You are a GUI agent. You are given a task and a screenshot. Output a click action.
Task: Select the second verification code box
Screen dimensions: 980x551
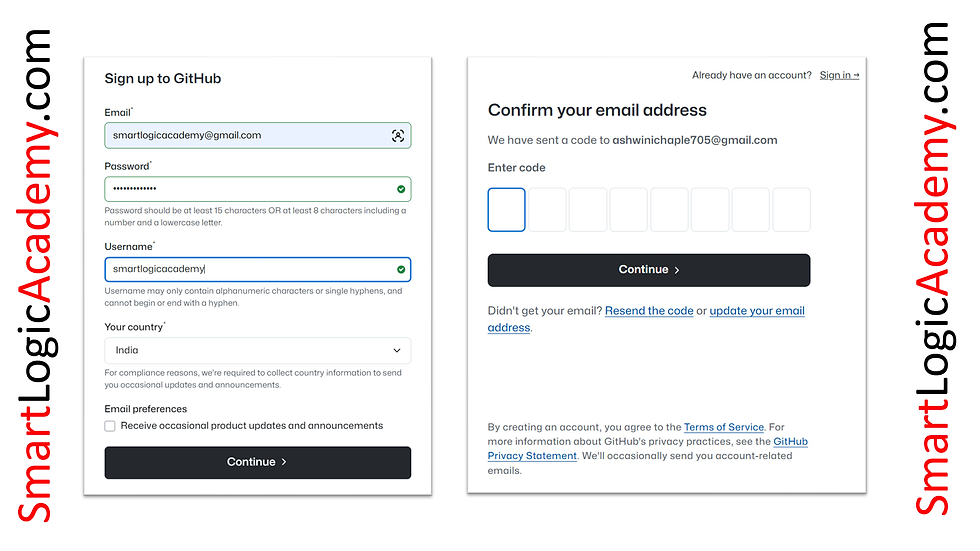[547, 210]
